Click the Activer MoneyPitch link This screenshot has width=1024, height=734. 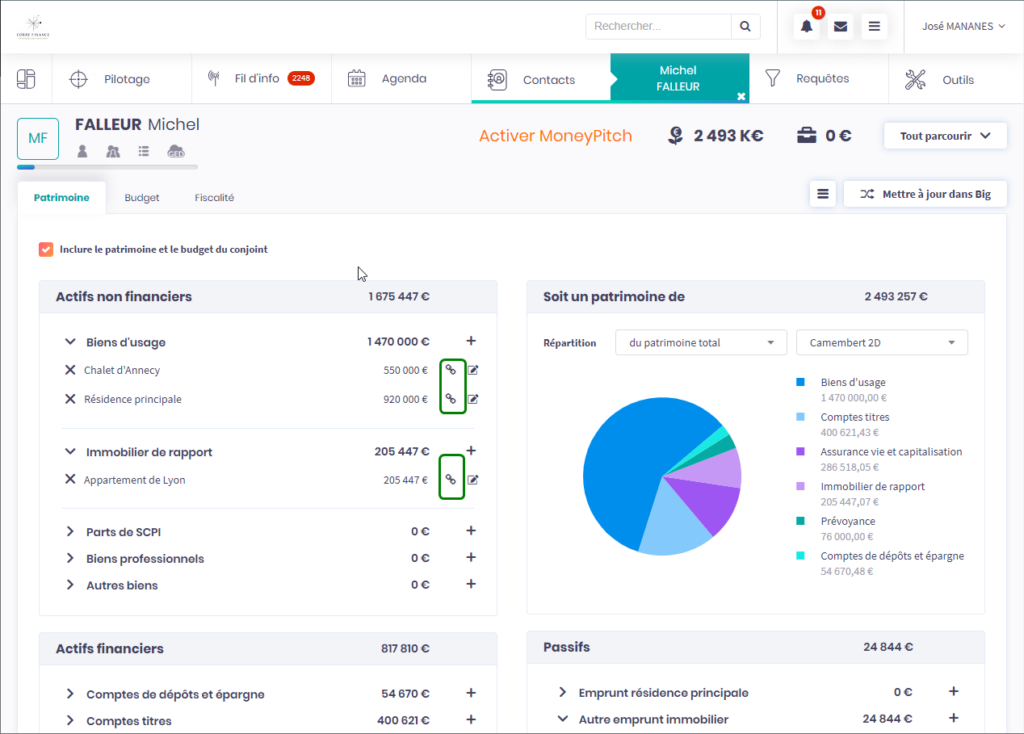(x=555, y=136)
